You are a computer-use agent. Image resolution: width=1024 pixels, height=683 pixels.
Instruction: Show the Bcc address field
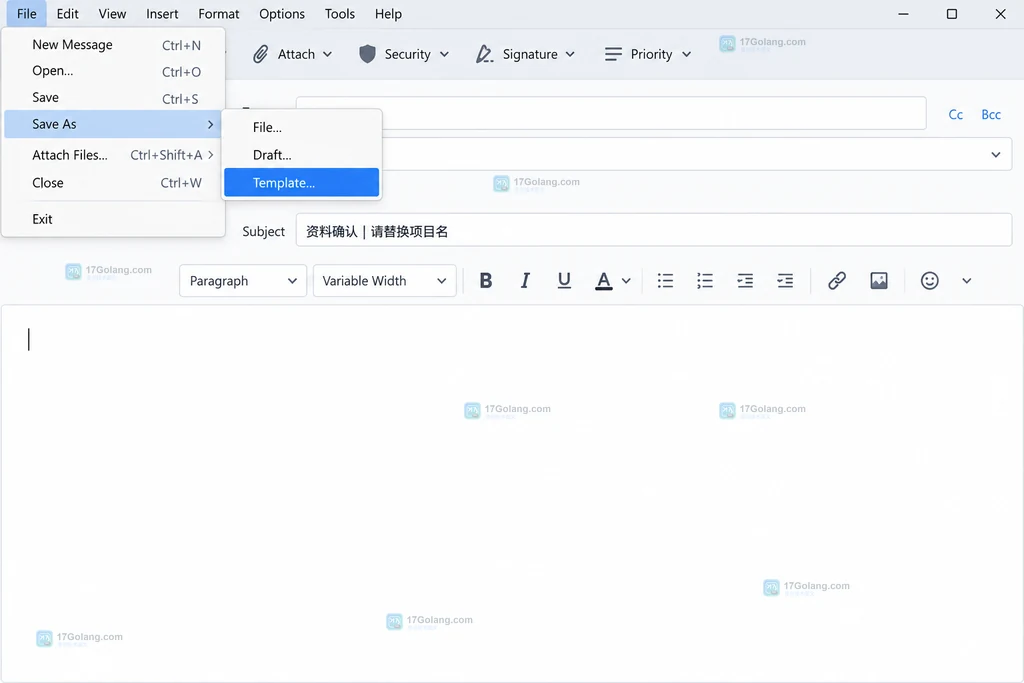[991, 114]
